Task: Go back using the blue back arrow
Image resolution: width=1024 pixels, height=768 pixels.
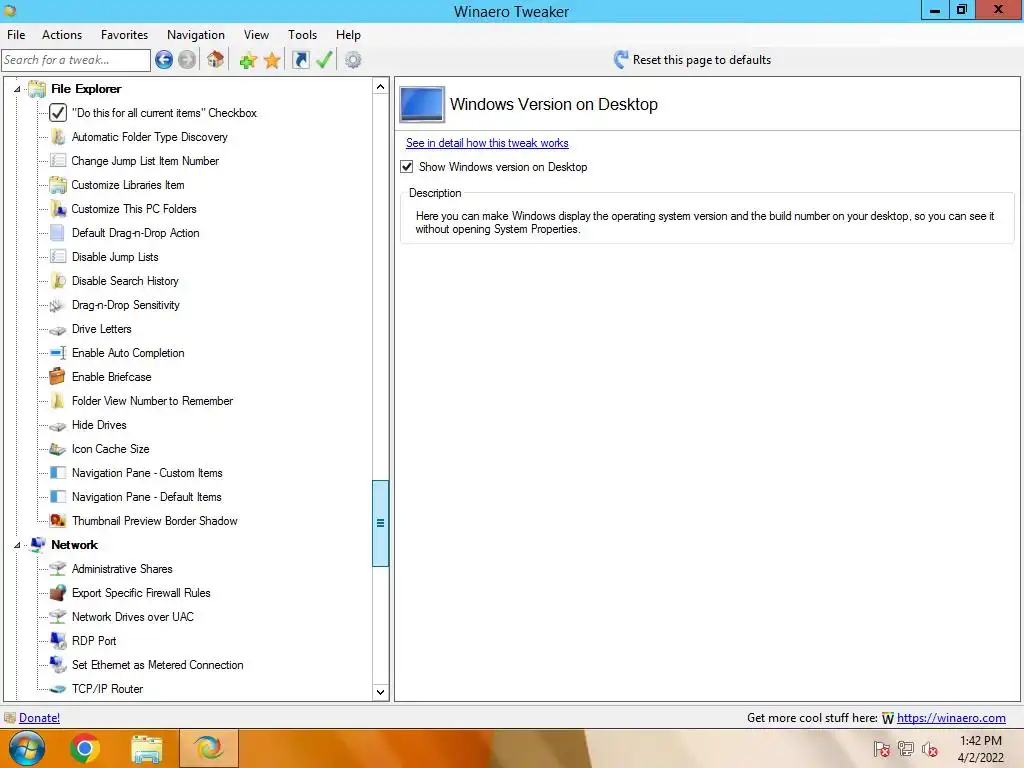Action: [164, 60]
